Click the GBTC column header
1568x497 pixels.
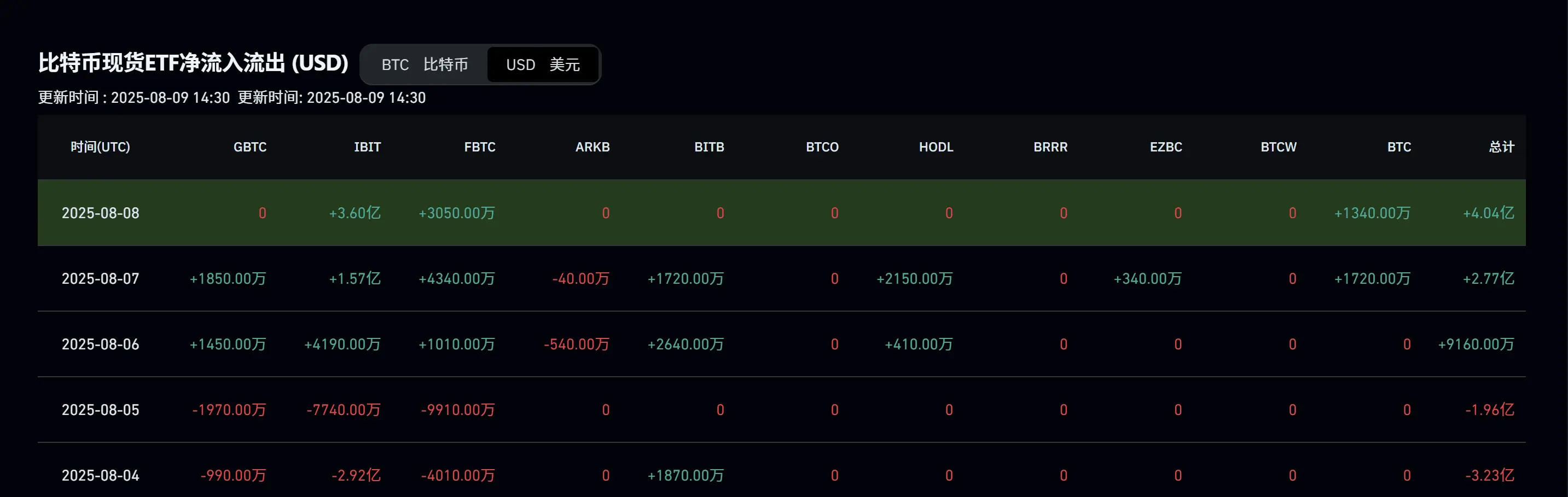point(249,147)
